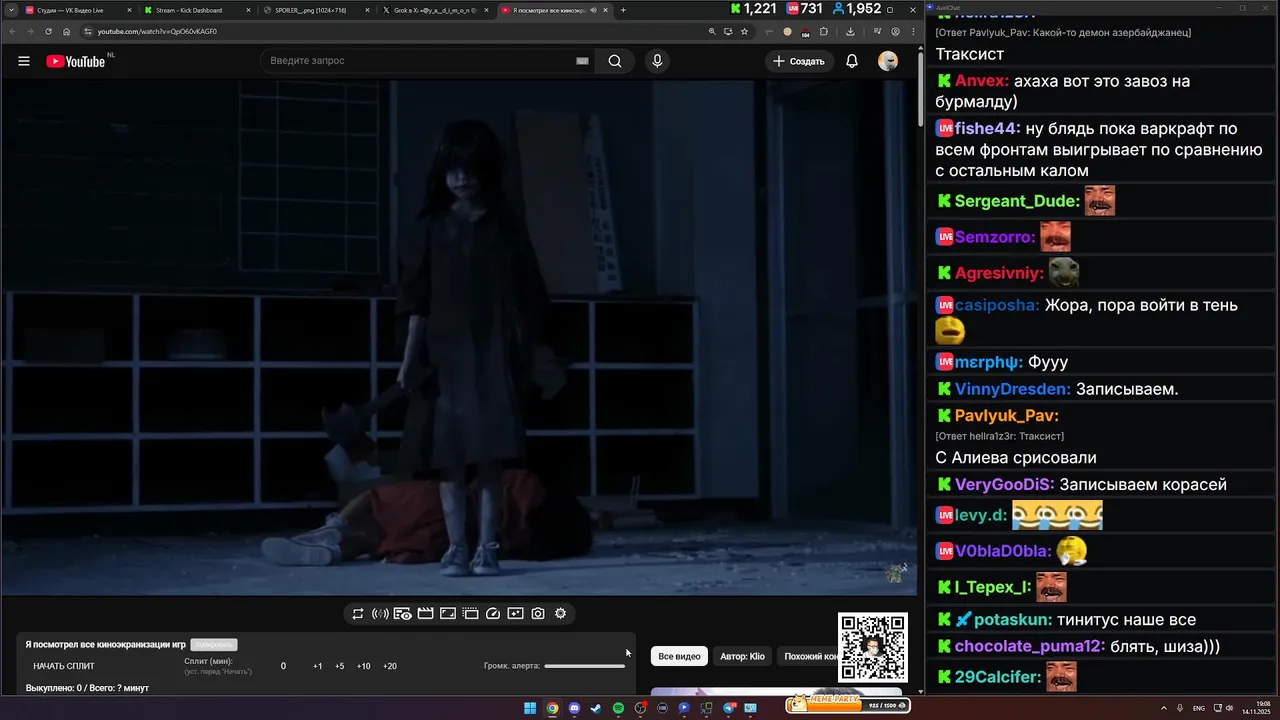1280x720 pixels.
Task: Reload the page in the browser
Action: 48,31
